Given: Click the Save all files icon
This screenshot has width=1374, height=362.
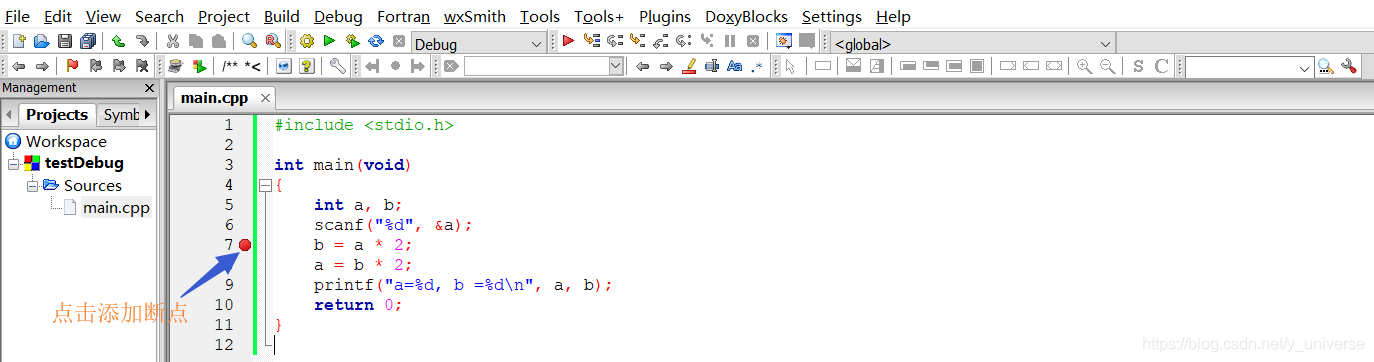Looking at the screenshot, I should point(87,42).
